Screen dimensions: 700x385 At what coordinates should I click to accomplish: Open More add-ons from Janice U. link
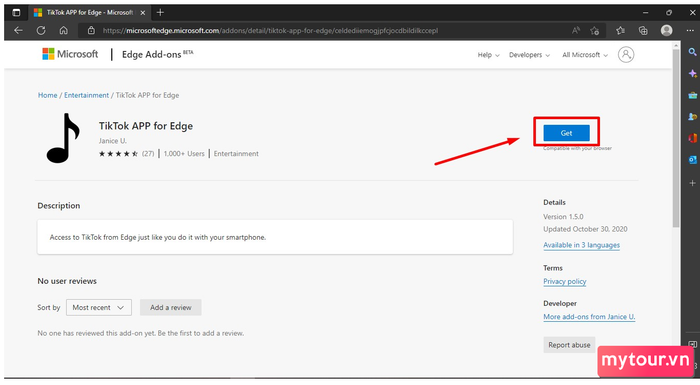[589, 317]
